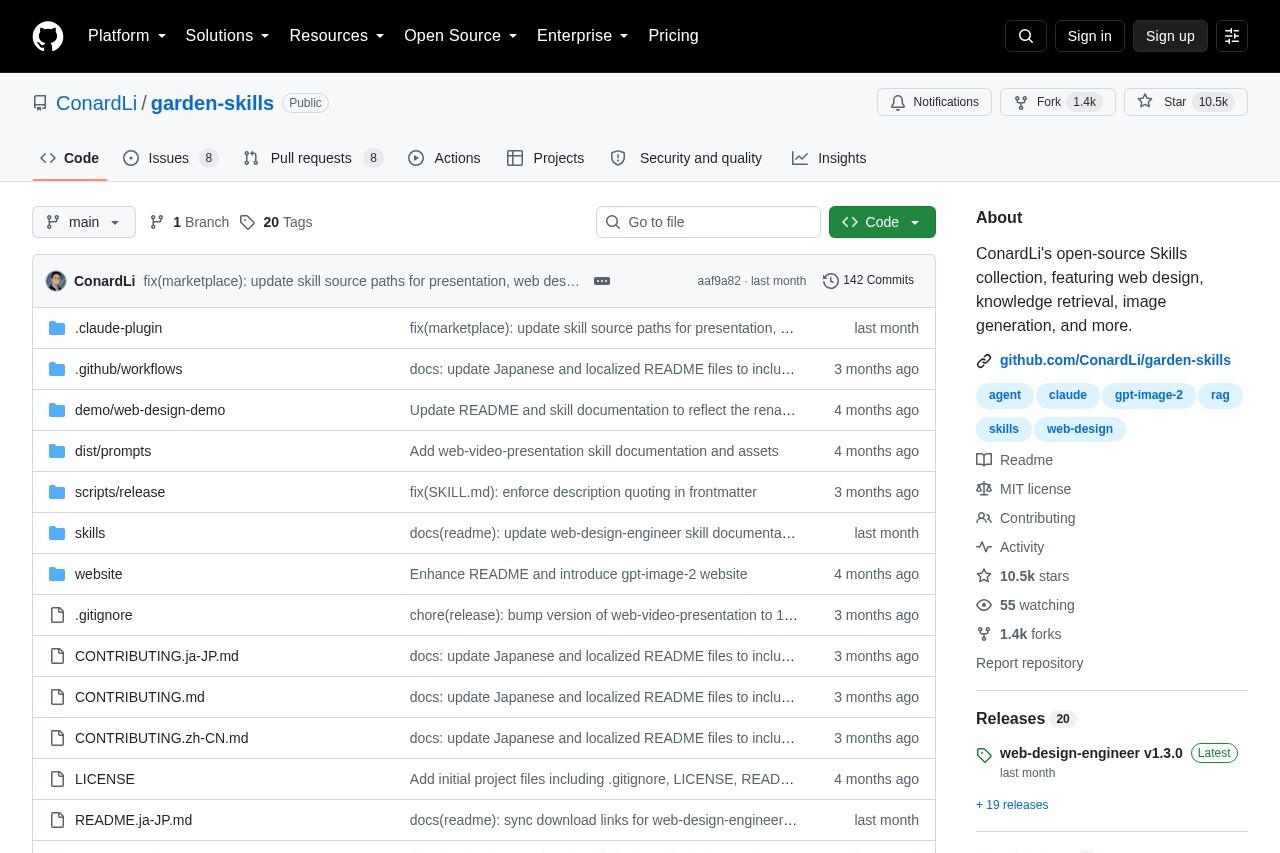Click the .github/workflows folder icon

tap(57, 369)
